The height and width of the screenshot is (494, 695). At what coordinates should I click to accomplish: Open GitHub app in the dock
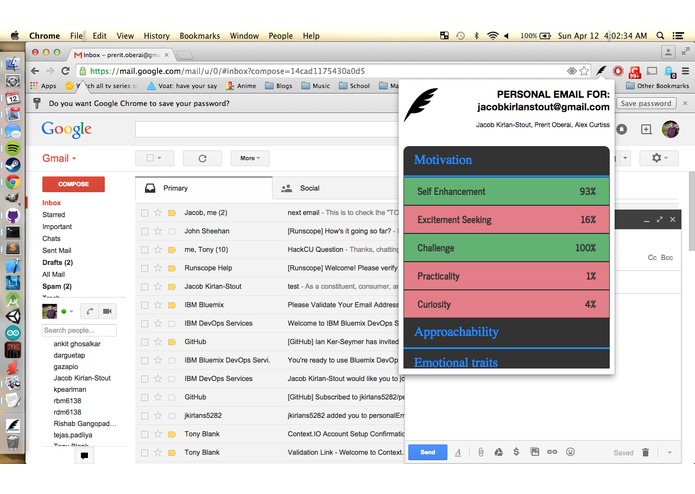click(13, 216)
